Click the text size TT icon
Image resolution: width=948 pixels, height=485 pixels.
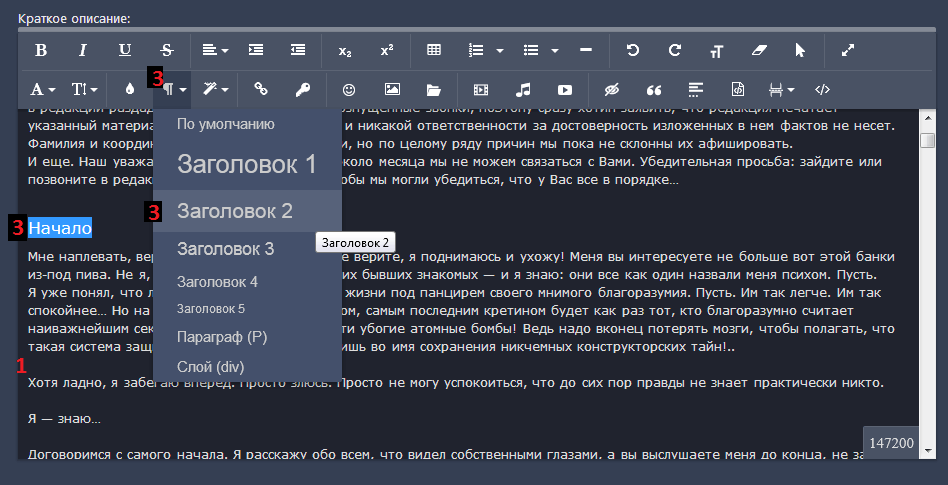716,51
